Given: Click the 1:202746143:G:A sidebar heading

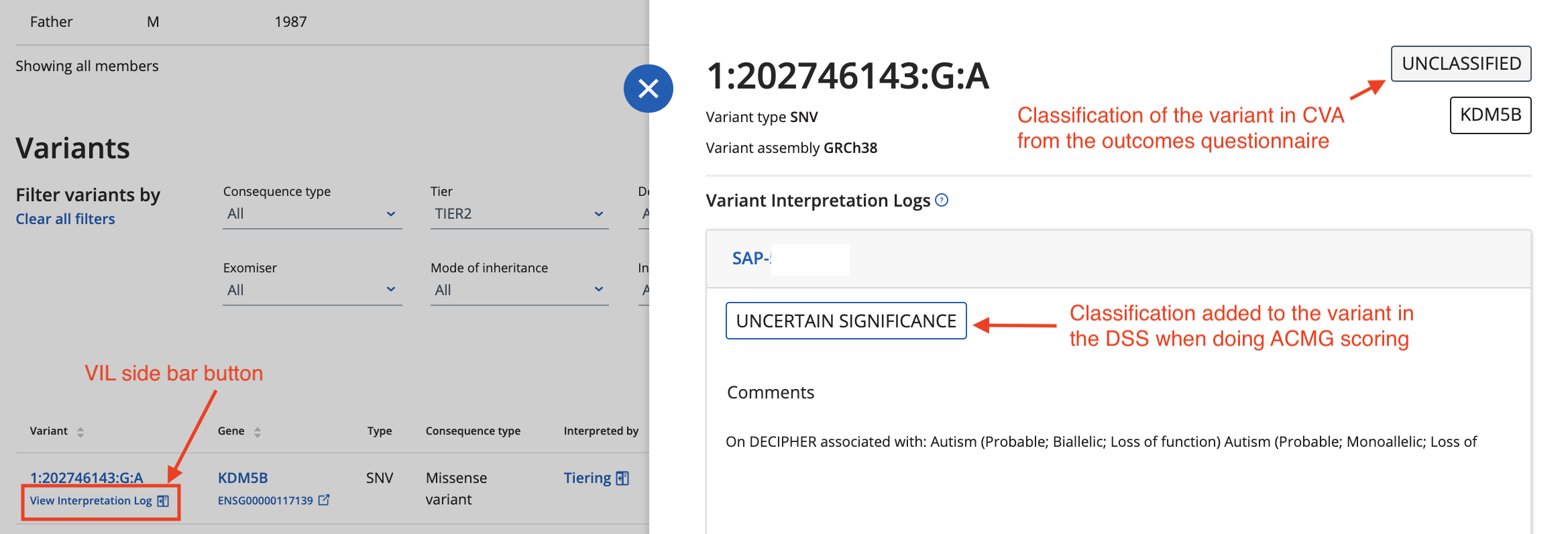Looking at the screenshot, I should (848, 75).
